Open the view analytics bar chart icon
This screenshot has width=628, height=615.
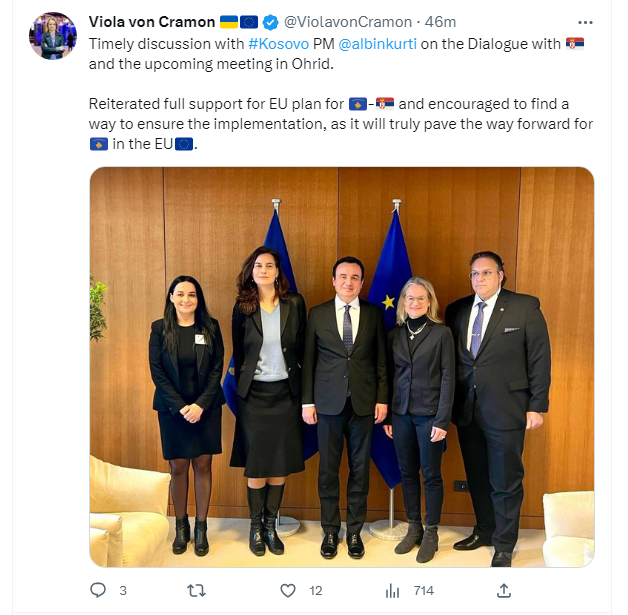[392, 590]
